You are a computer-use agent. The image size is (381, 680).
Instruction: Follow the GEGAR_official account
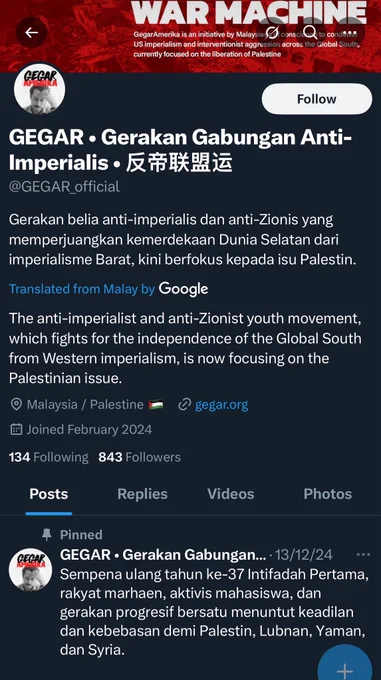[317, 99]
